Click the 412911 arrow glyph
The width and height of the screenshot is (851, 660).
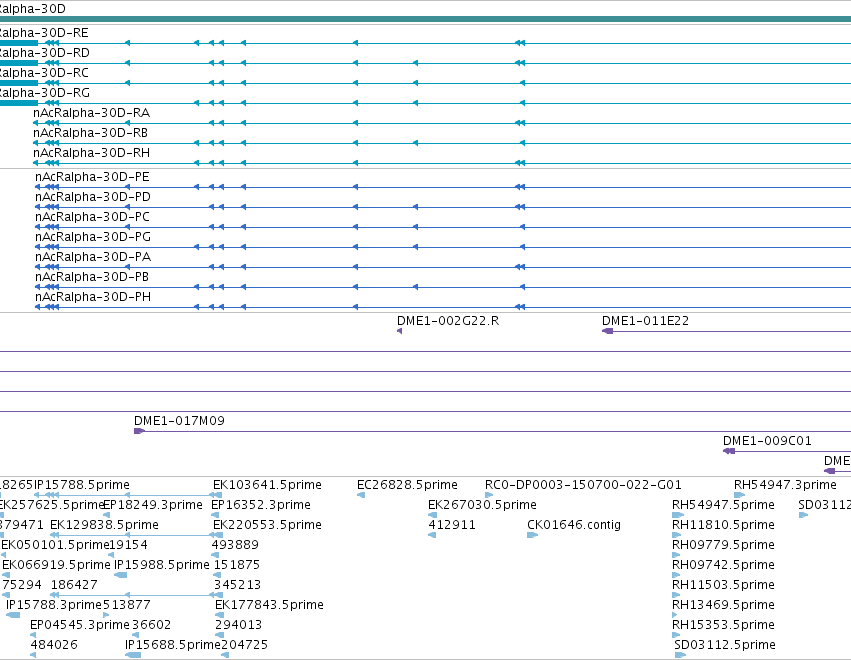click(432, 535)
